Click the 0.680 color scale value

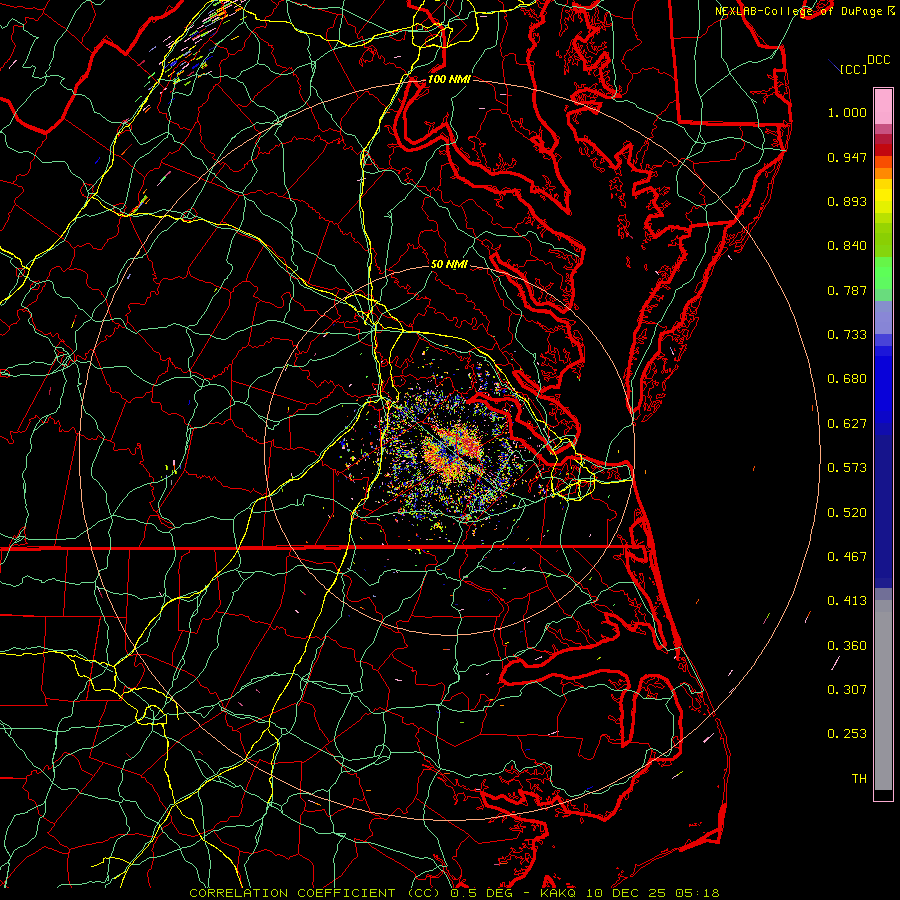tap(847, 379)
